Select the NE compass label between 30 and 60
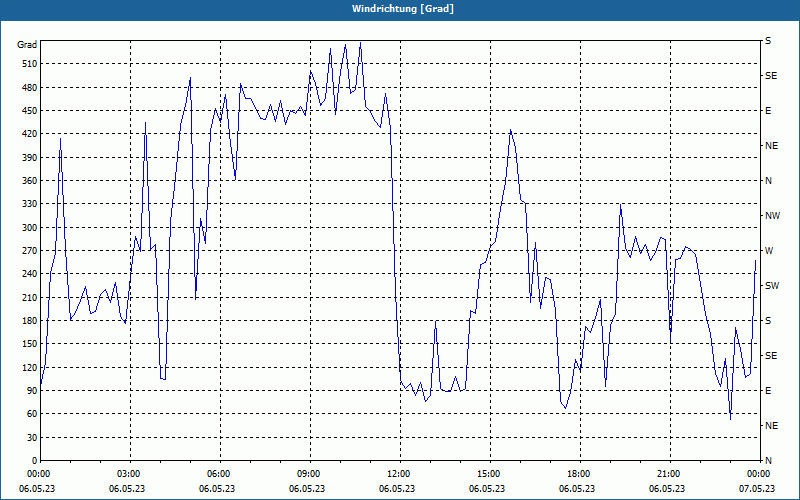800x500 pixels. pos(771,426)
